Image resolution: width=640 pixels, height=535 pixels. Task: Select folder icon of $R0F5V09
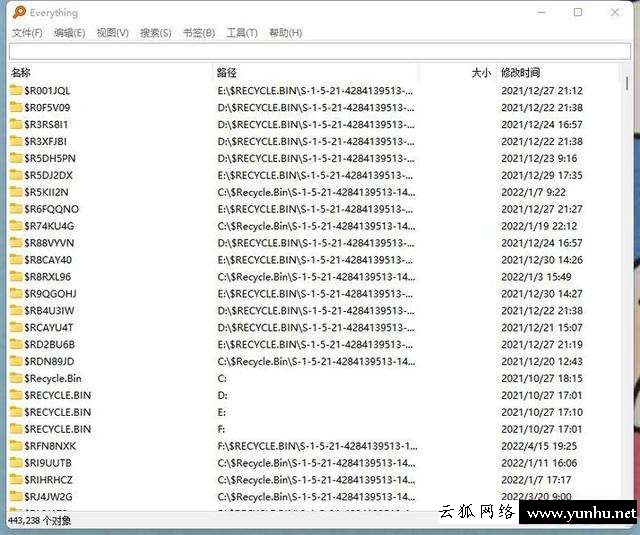16,107
